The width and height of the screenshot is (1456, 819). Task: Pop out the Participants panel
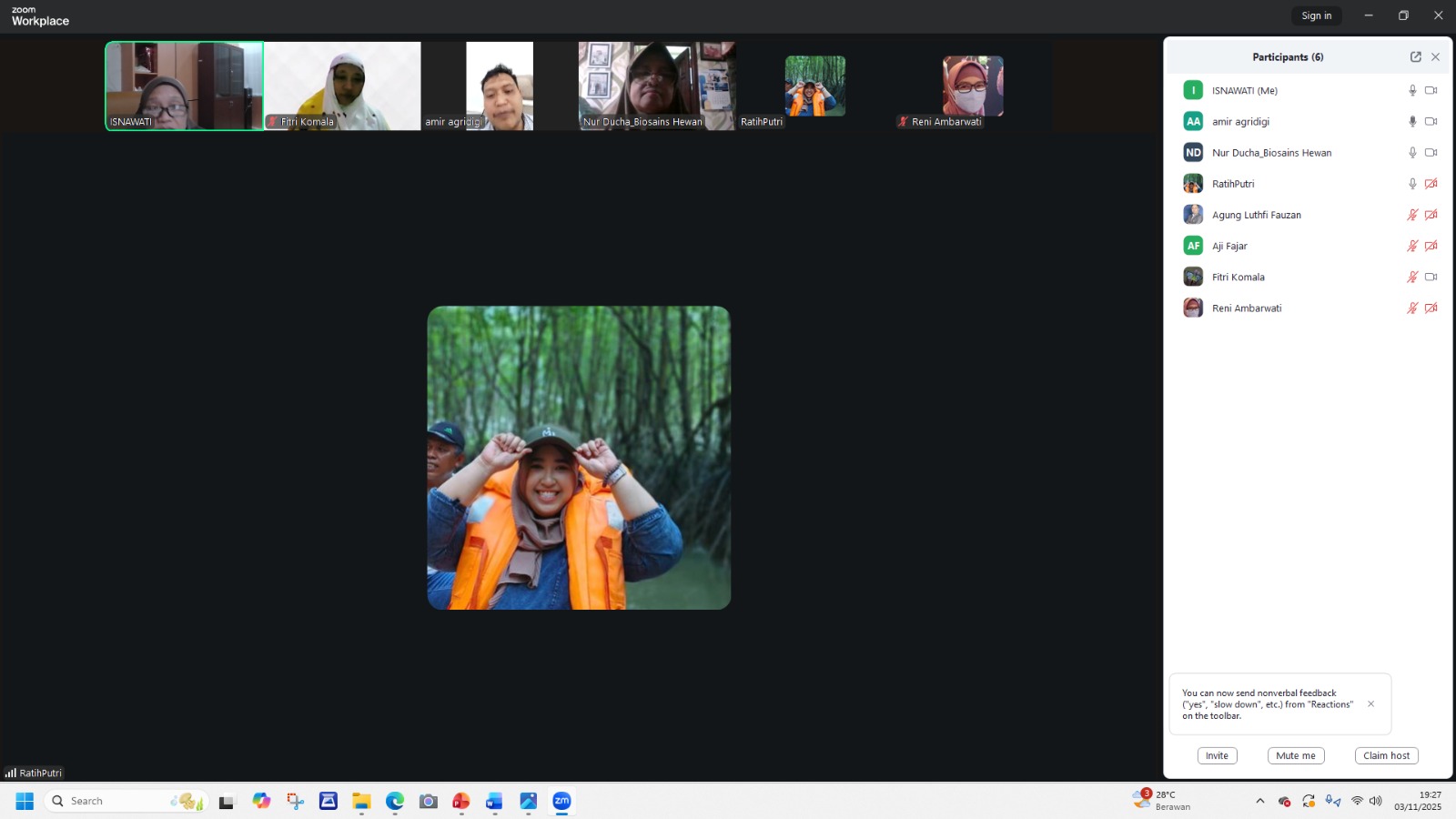click(x=1415, y=57)
